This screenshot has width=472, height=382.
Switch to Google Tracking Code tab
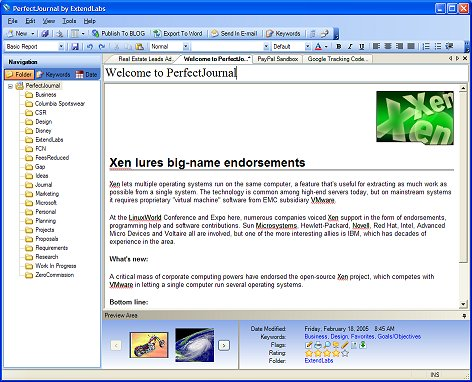pos(338,59)
